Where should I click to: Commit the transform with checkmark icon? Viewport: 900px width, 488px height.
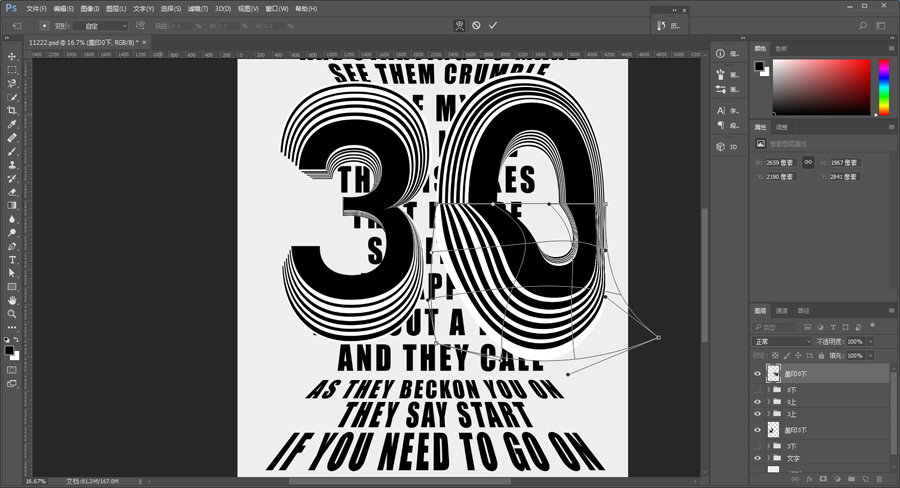pyautogui.click(x=492, y=25)
